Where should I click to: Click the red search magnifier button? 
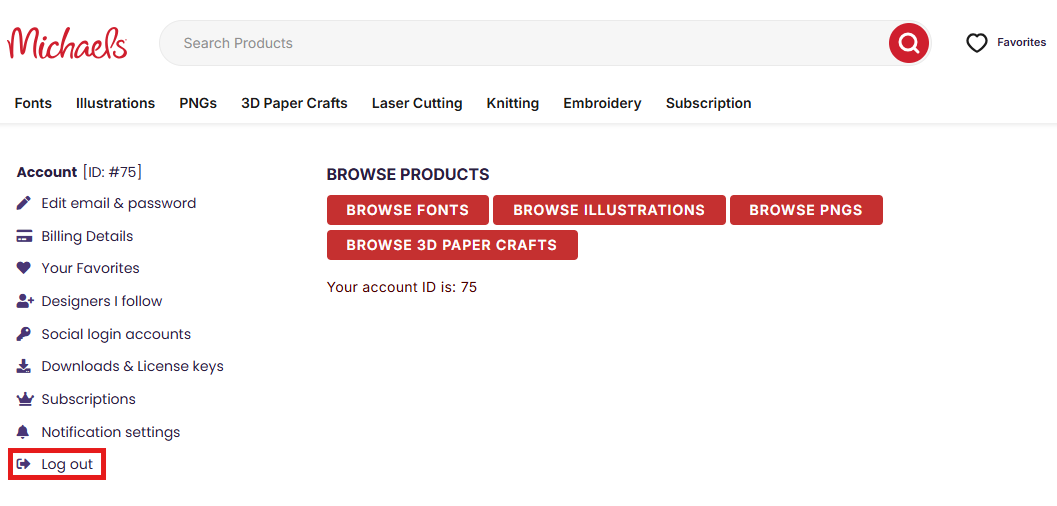(x=908, y=43)
